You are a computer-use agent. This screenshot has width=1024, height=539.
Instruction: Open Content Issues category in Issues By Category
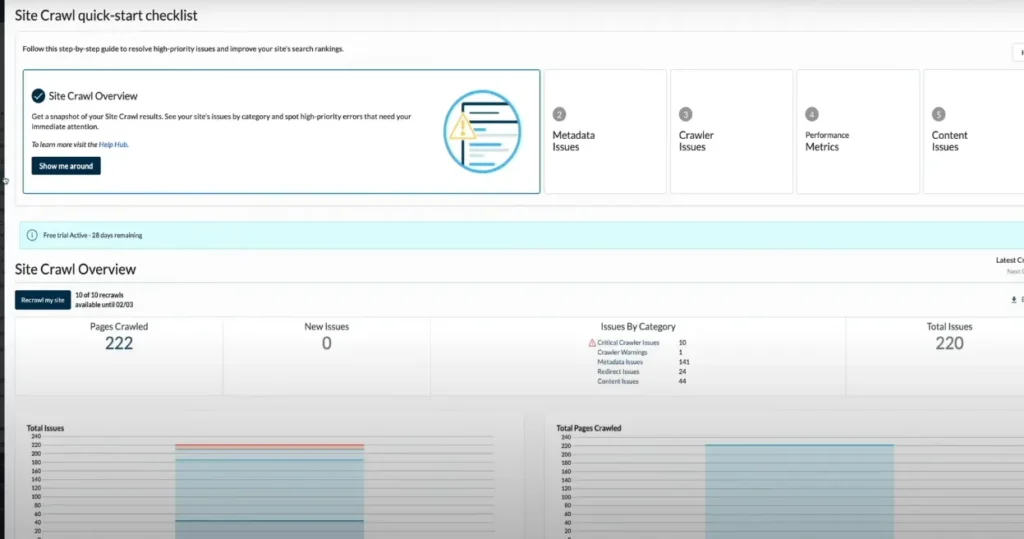coord(618,382)
